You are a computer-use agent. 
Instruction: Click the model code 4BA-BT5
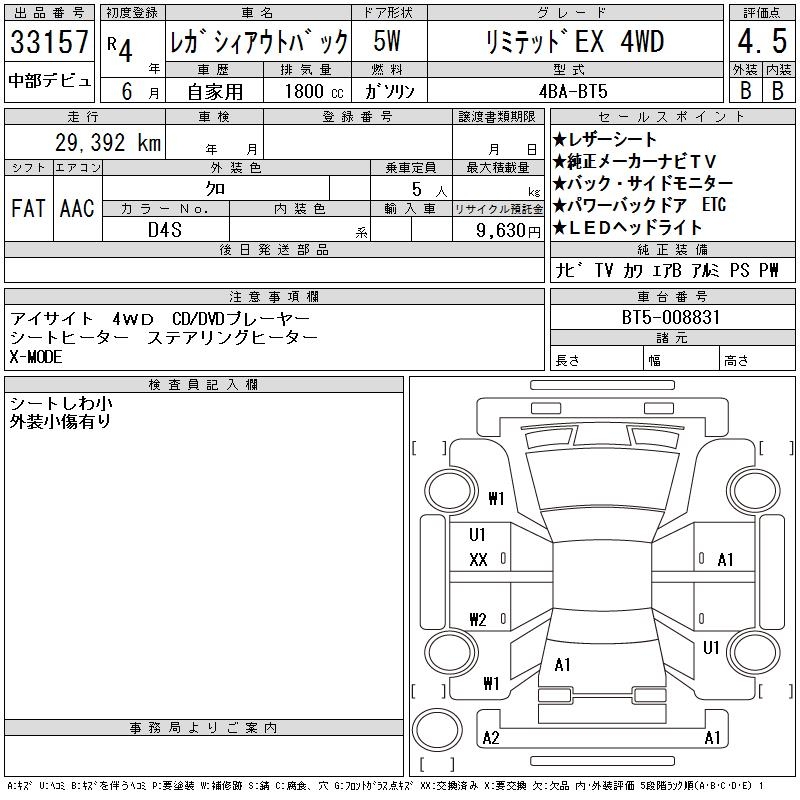pos(573,91)
